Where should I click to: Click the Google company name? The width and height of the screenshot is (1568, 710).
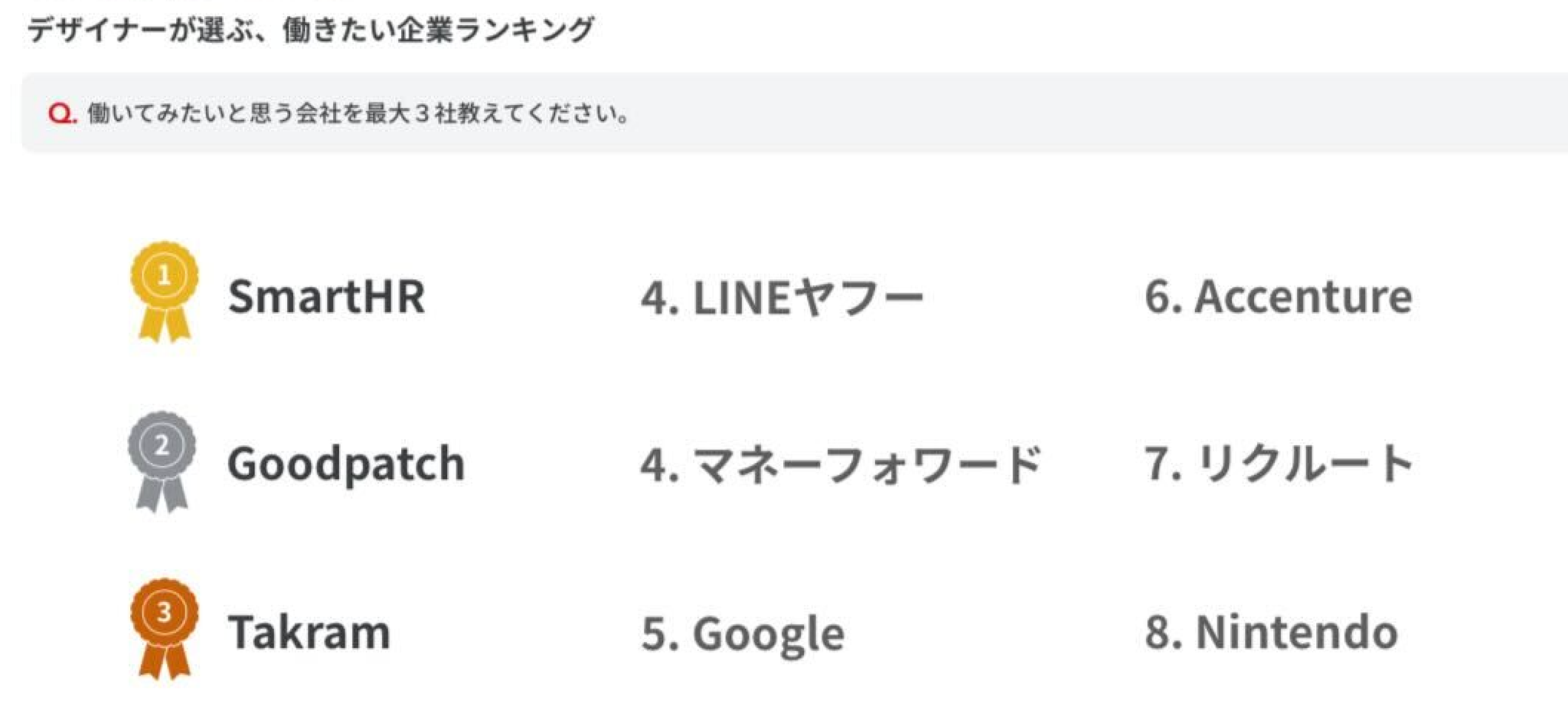tap(769, 634)
